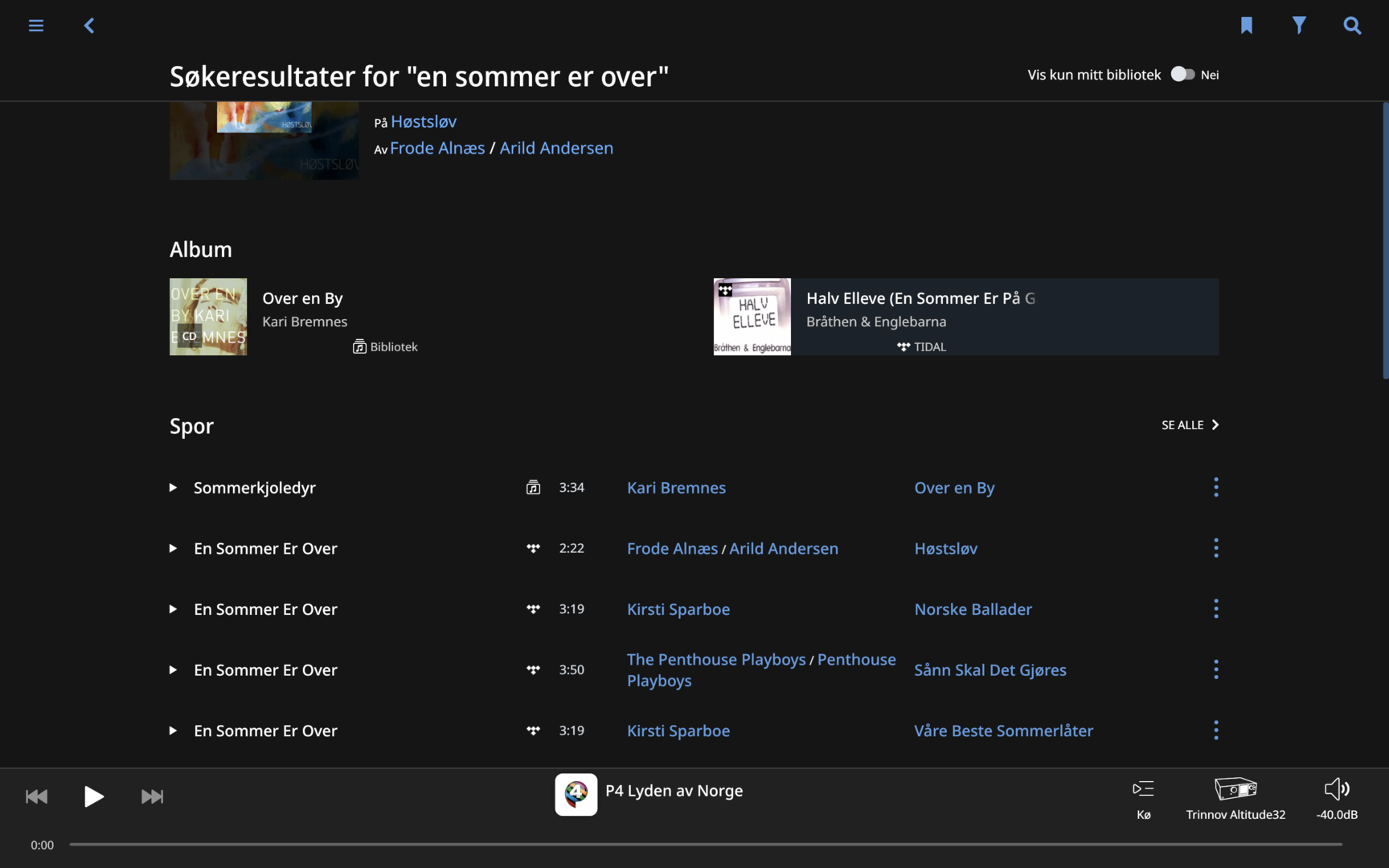This screenshot has width=1389, height=868.
Task: Open the bookmarks icon in the header
Action: click(x=1247, y=26)
